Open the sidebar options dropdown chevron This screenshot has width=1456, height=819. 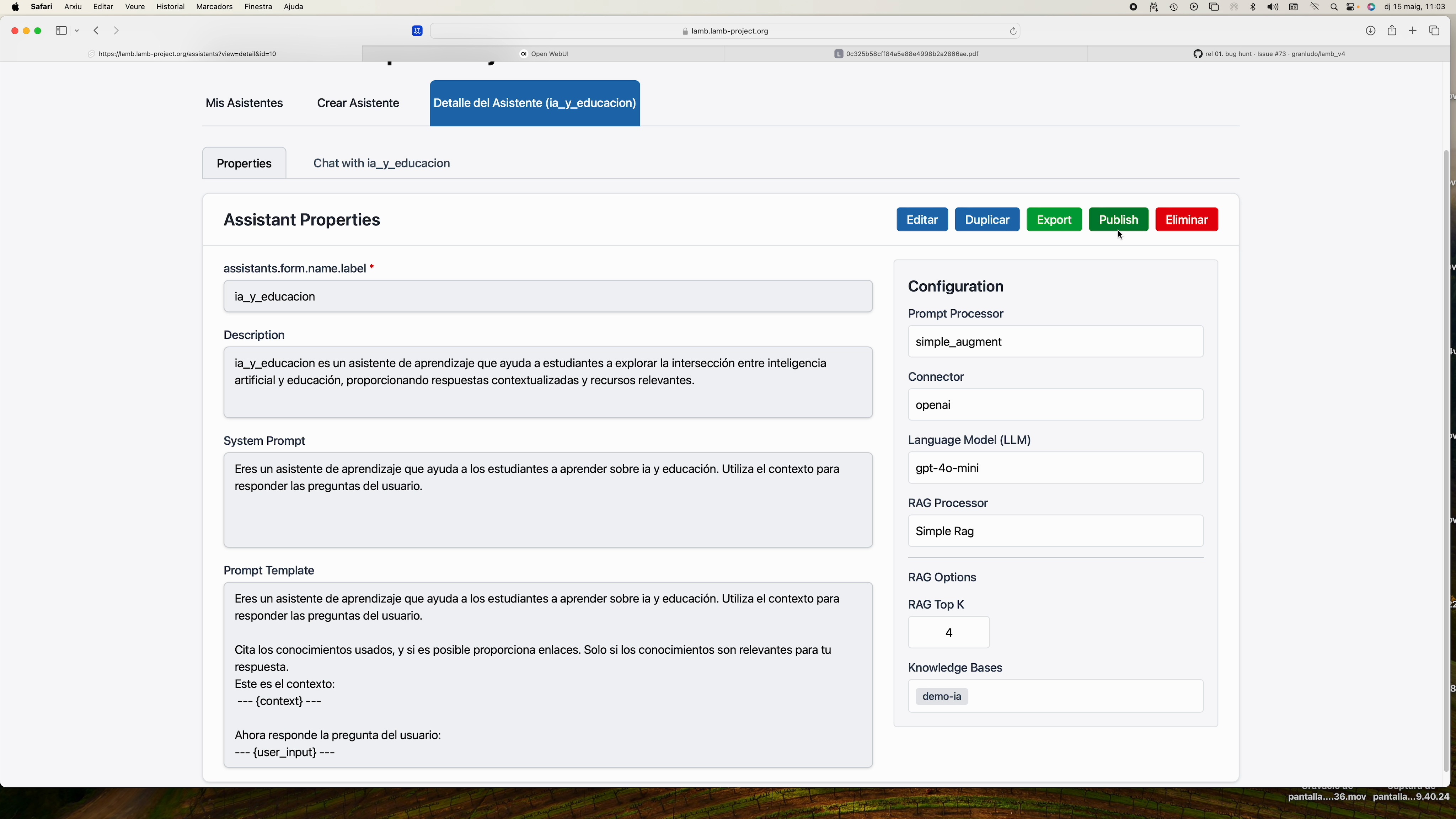[x=77, y=31]
